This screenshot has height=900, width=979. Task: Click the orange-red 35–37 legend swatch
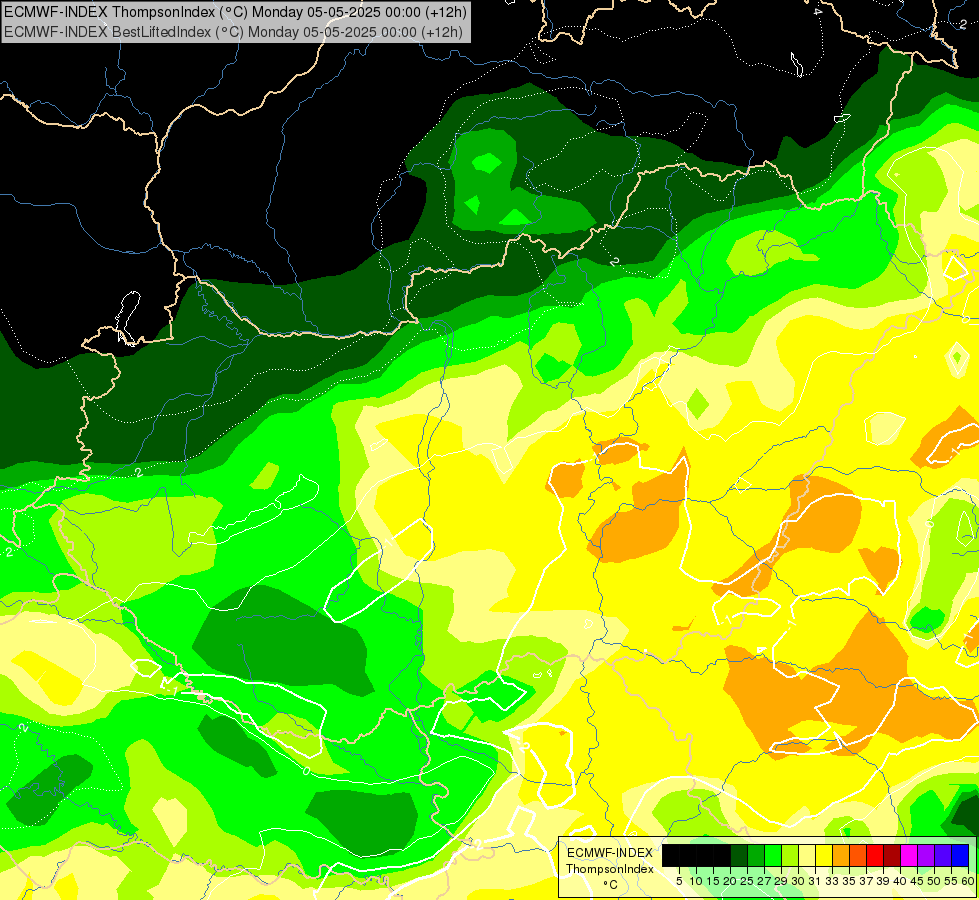(x=858, y=855)
